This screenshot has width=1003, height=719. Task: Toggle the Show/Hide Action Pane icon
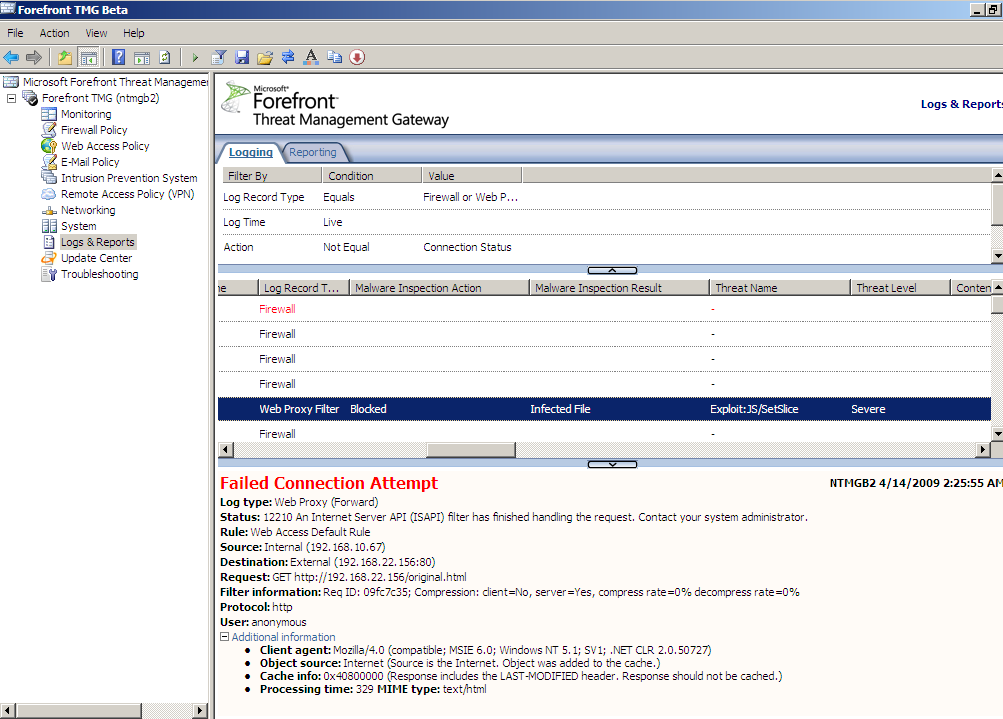(x=142, y=58)
